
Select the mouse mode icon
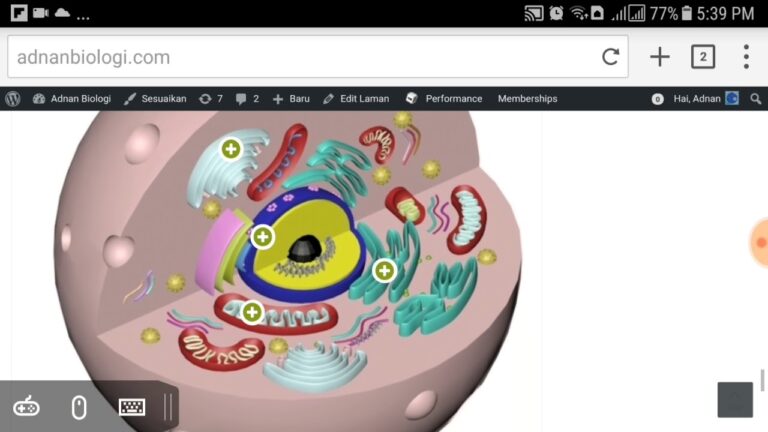tap(79, 407)
